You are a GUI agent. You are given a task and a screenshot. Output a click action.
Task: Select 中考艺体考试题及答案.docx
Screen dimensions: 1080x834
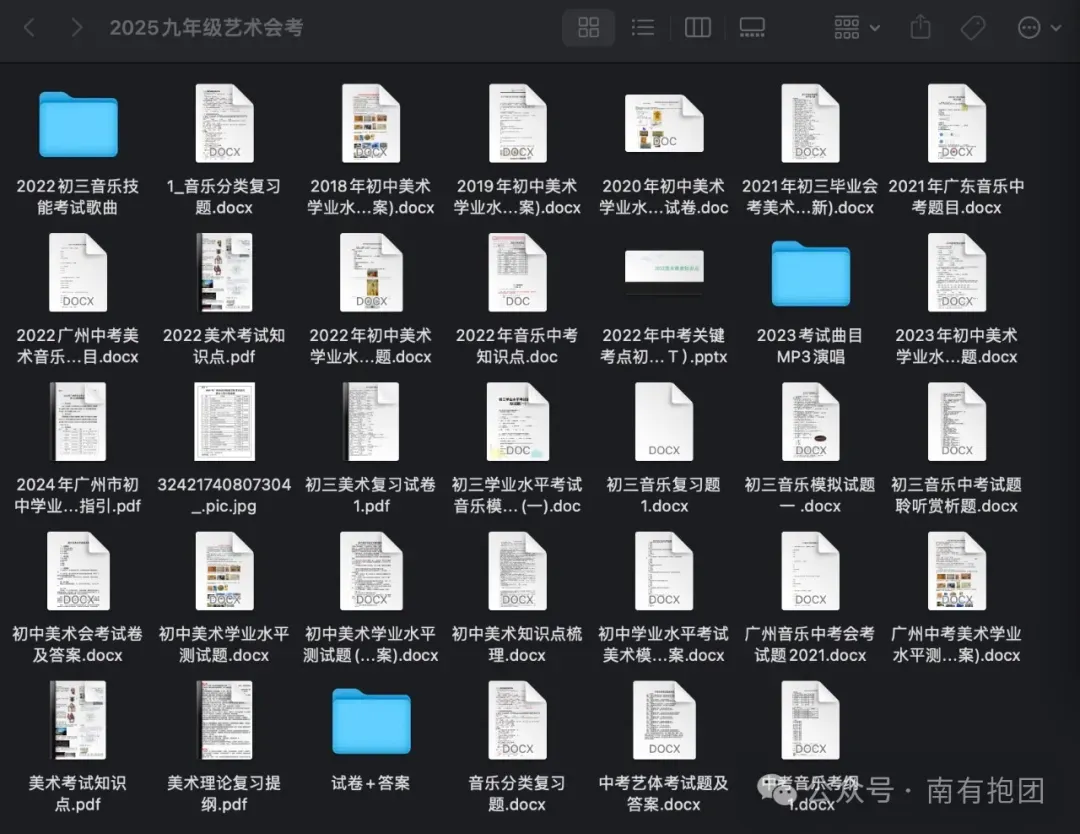pos(664,720)
